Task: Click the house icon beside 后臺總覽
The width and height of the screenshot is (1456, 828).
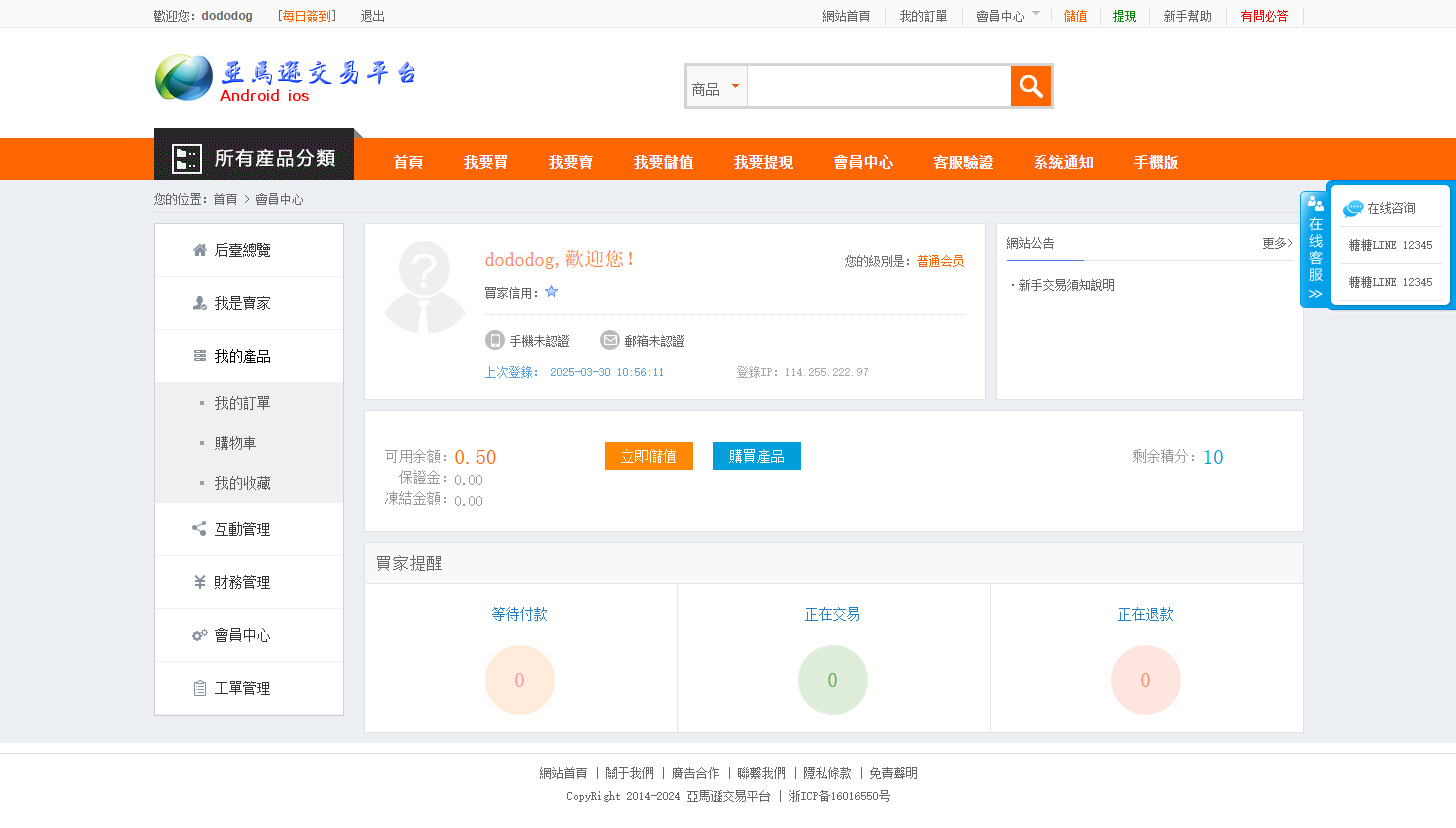Action: point(200,250)
